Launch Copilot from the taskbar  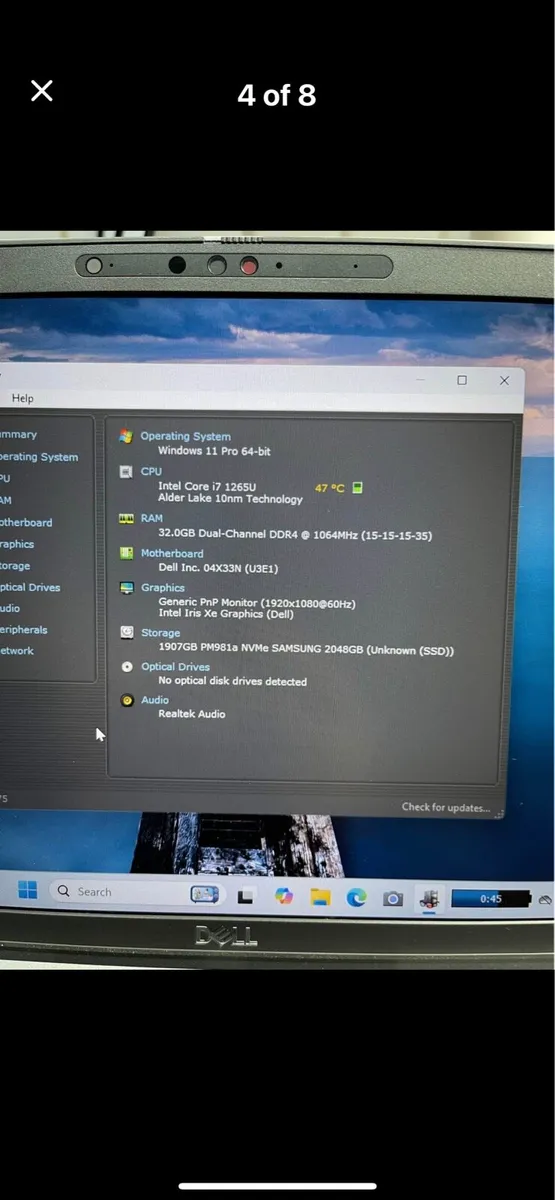(284, 896)
